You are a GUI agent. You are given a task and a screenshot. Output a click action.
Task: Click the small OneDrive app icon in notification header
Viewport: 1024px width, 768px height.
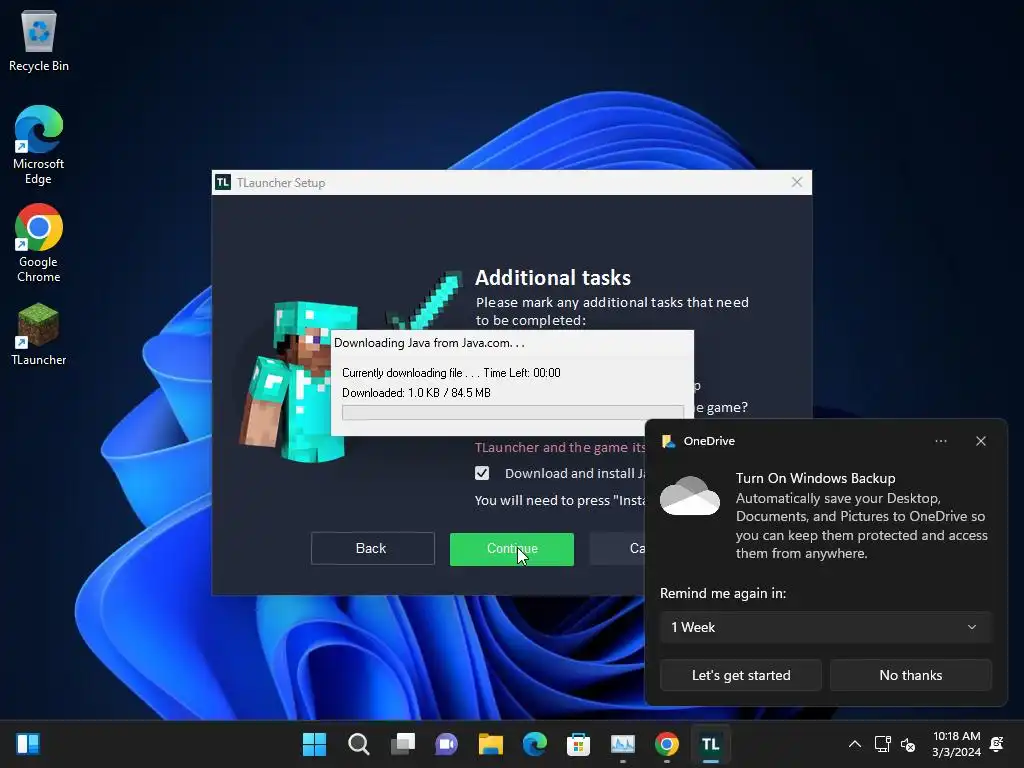[668, 441]
